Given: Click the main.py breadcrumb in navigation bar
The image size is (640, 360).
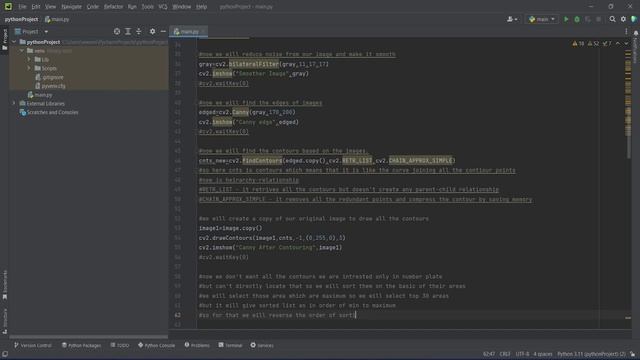Looking at the screenshot, I should (57, 19).
